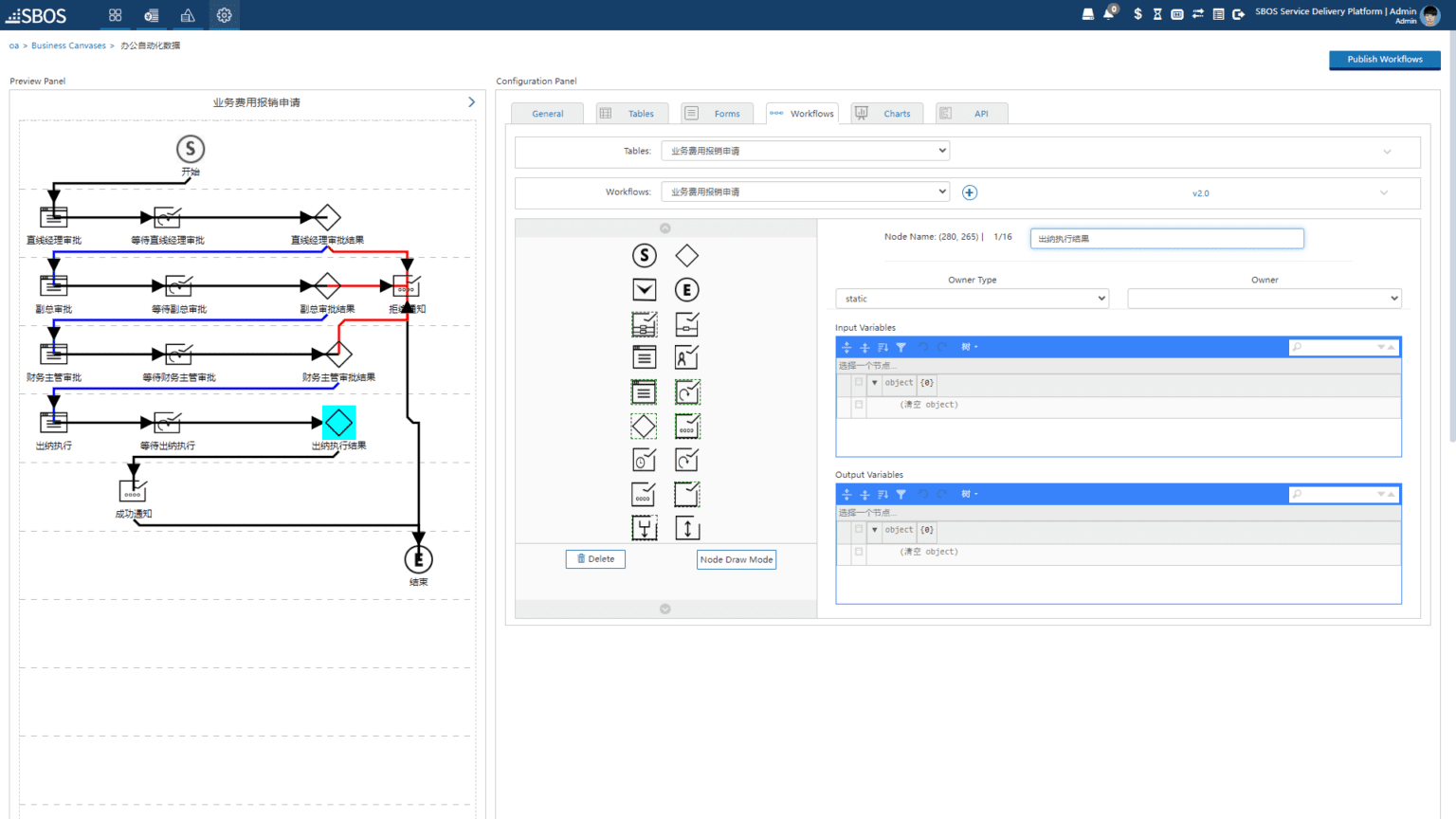Choose the vertical resize arrow node icon
This screenshot has height=819, width=1456.
[x=686, y=528]
